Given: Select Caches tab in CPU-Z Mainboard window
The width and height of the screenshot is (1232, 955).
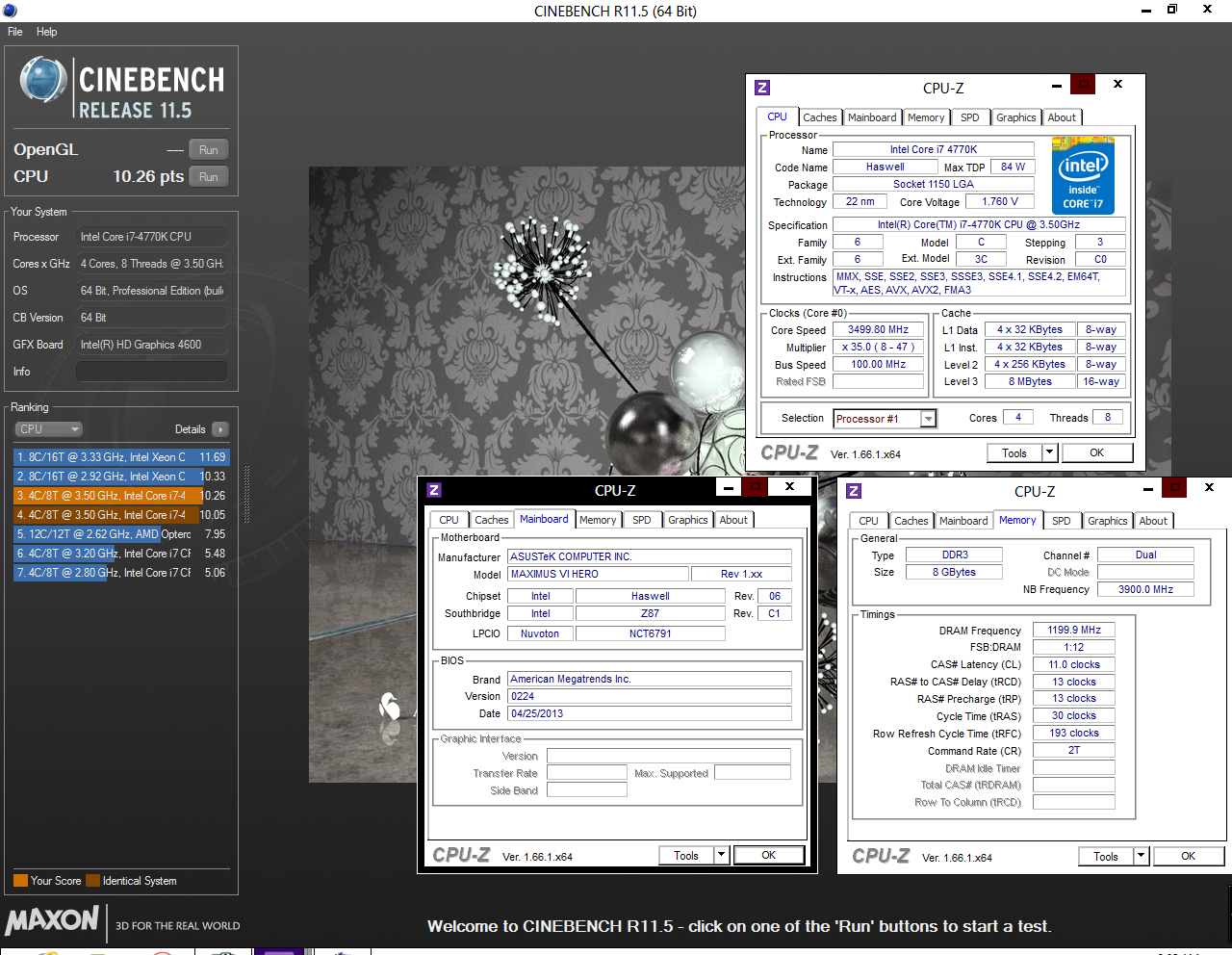Looking at the screenshot, I should pos(492,520).
